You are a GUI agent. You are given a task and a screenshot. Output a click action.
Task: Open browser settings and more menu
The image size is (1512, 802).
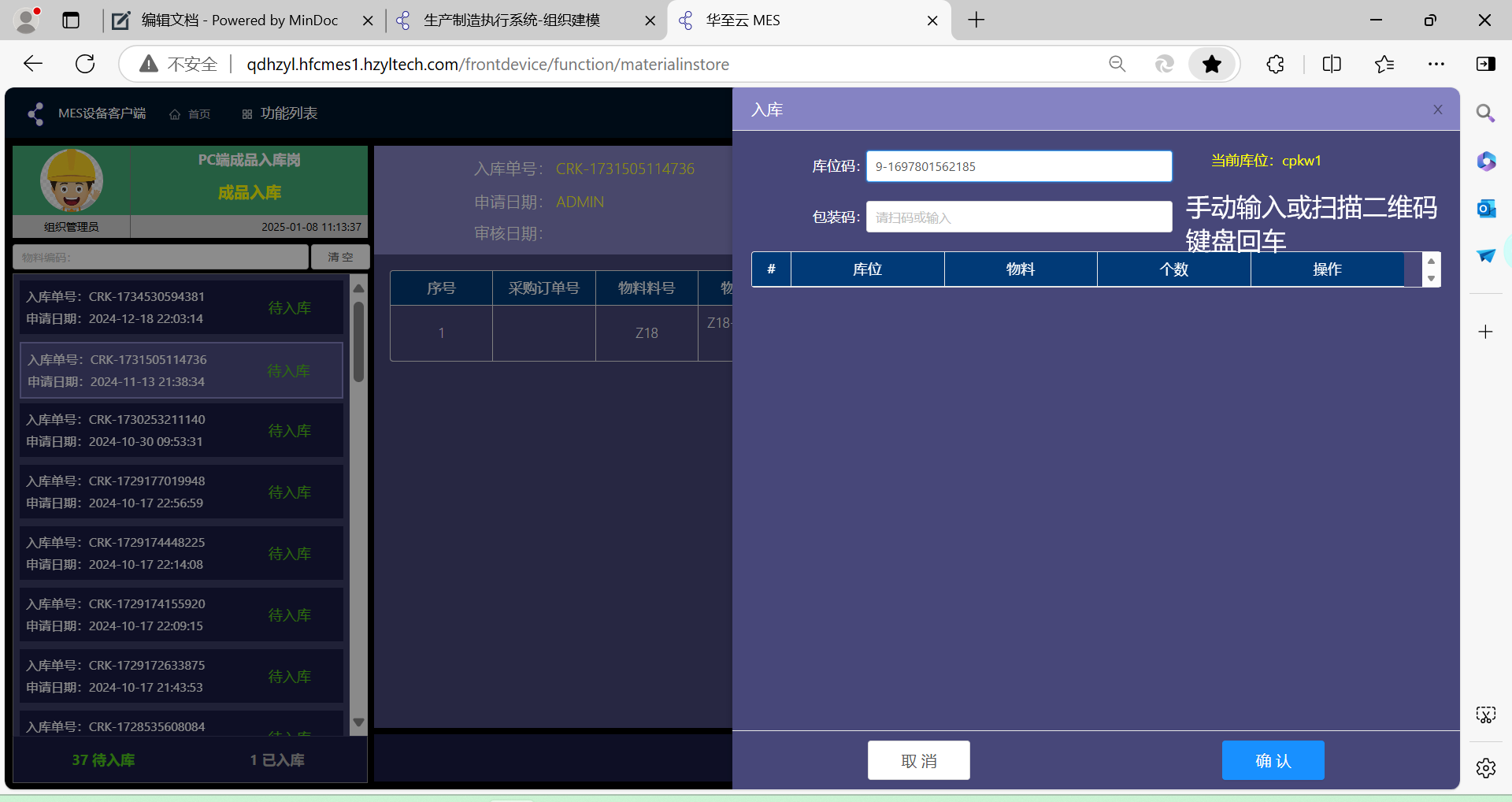tap(1436, 64)
